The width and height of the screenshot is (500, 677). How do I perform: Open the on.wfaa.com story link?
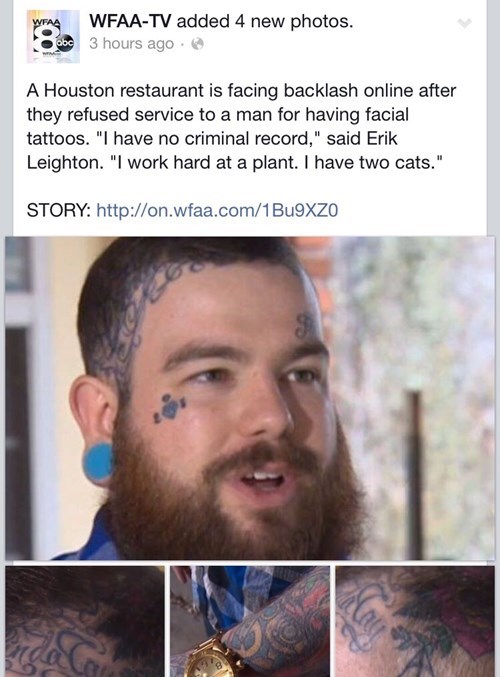point(217,210)
